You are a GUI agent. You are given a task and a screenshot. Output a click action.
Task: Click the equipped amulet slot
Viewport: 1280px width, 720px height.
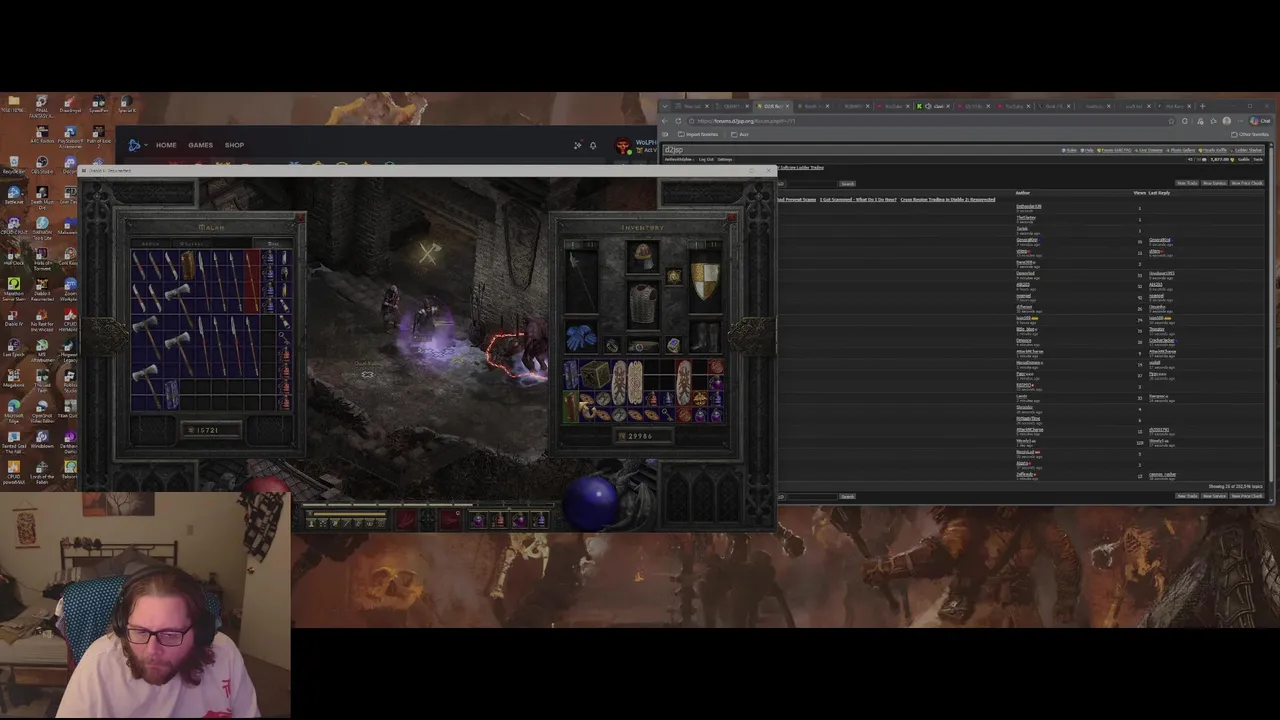click(x=674, y=277)
